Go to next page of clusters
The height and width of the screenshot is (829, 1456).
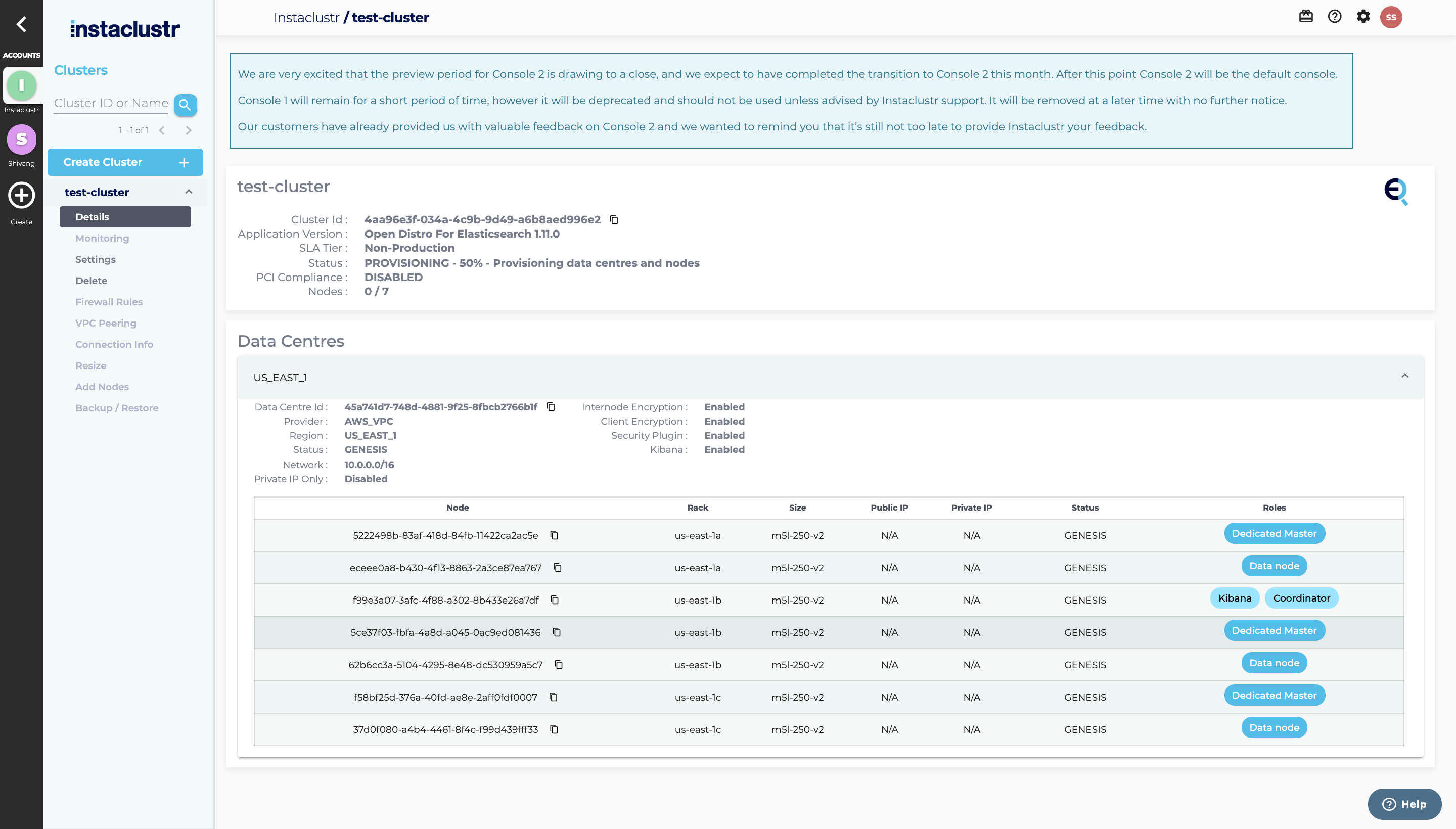[x=189, y=130]
